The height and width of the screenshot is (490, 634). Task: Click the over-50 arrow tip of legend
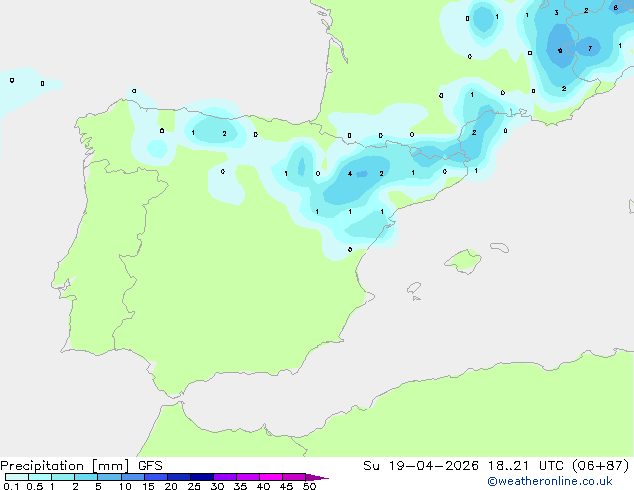pyautogui.click(x=317, y=477)
